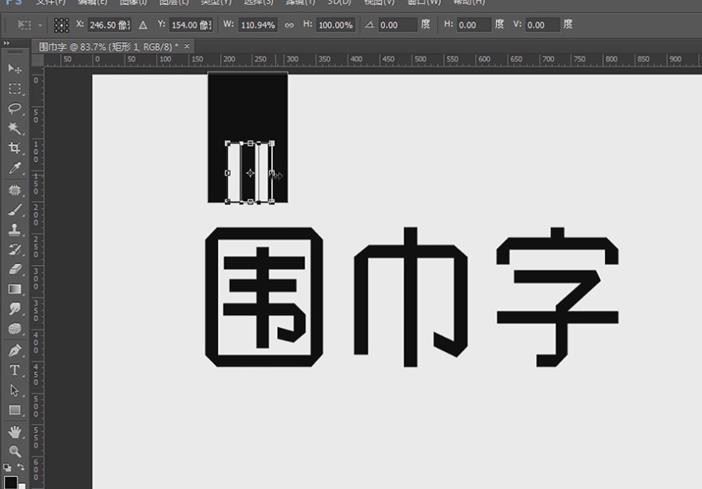This screenshot has width=702, height=489.
Task: Click the 围 character shape on canvas
Action: click(264, 297)
